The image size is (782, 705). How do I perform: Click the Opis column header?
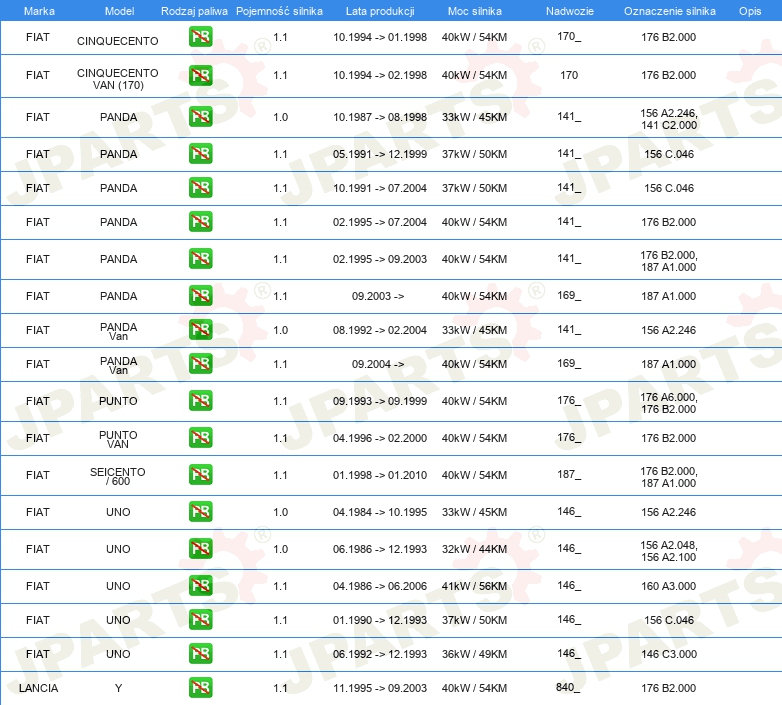coord(750,11)
